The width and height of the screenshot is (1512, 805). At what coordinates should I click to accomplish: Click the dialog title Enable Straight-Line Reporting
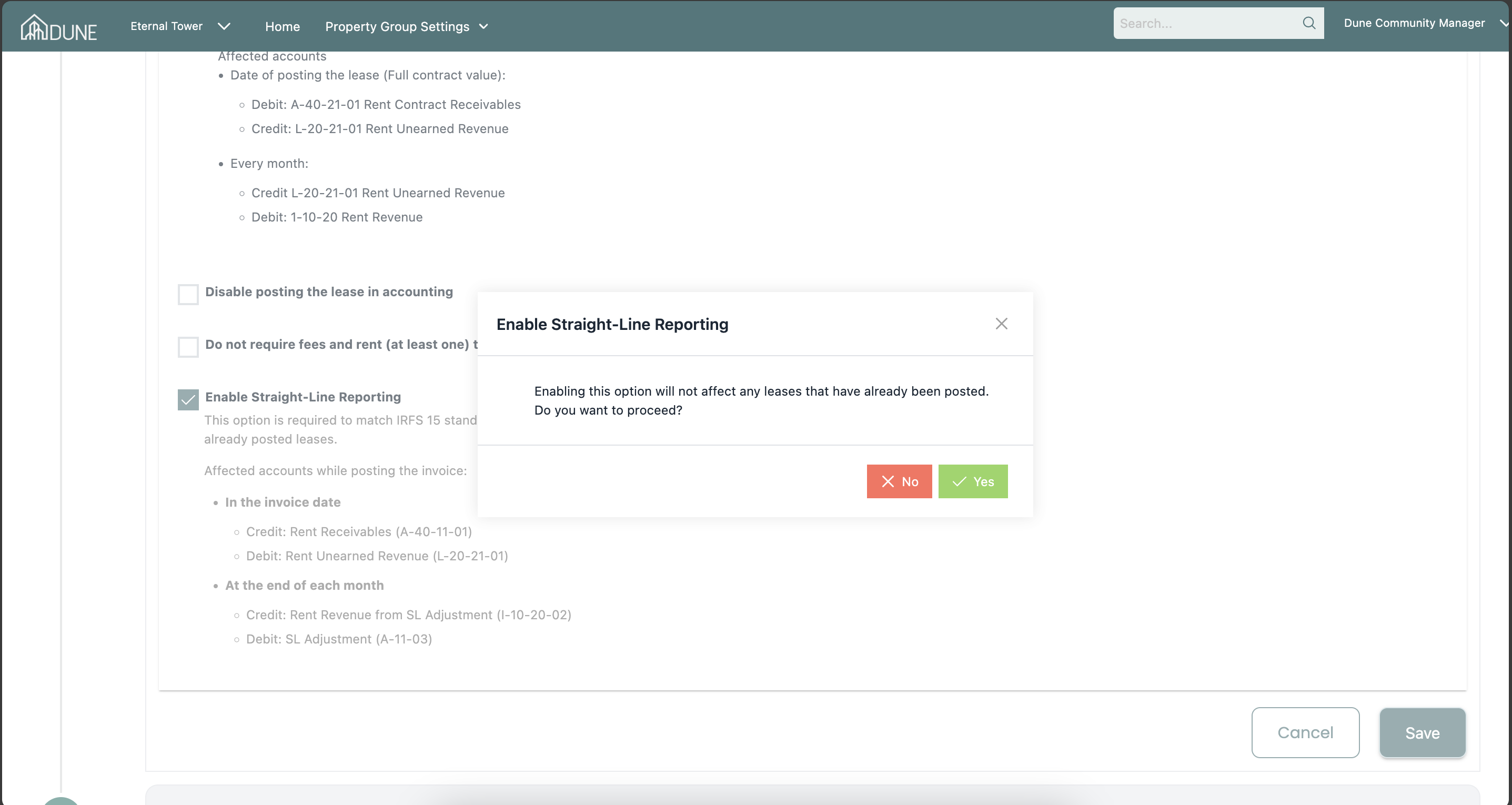(x=612, y=324)
